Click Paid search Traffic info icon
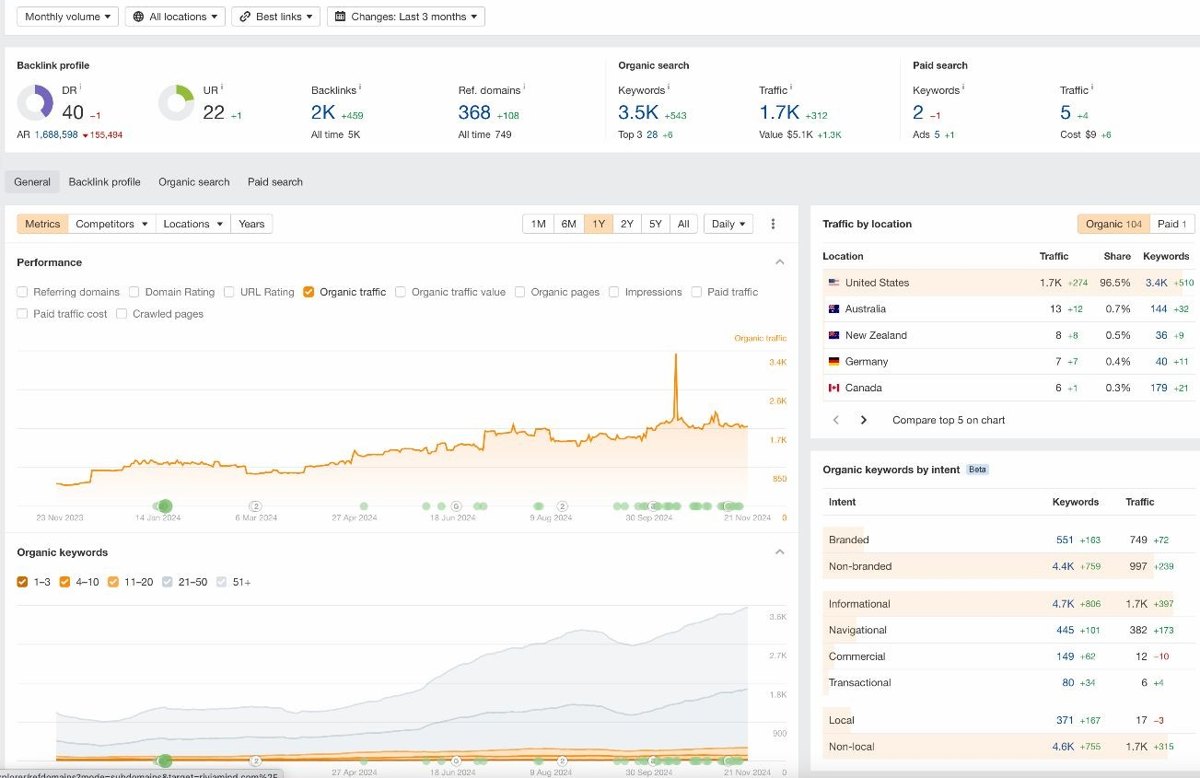The height and width of the screenshot is (778, 1200). click(1092, 87)
